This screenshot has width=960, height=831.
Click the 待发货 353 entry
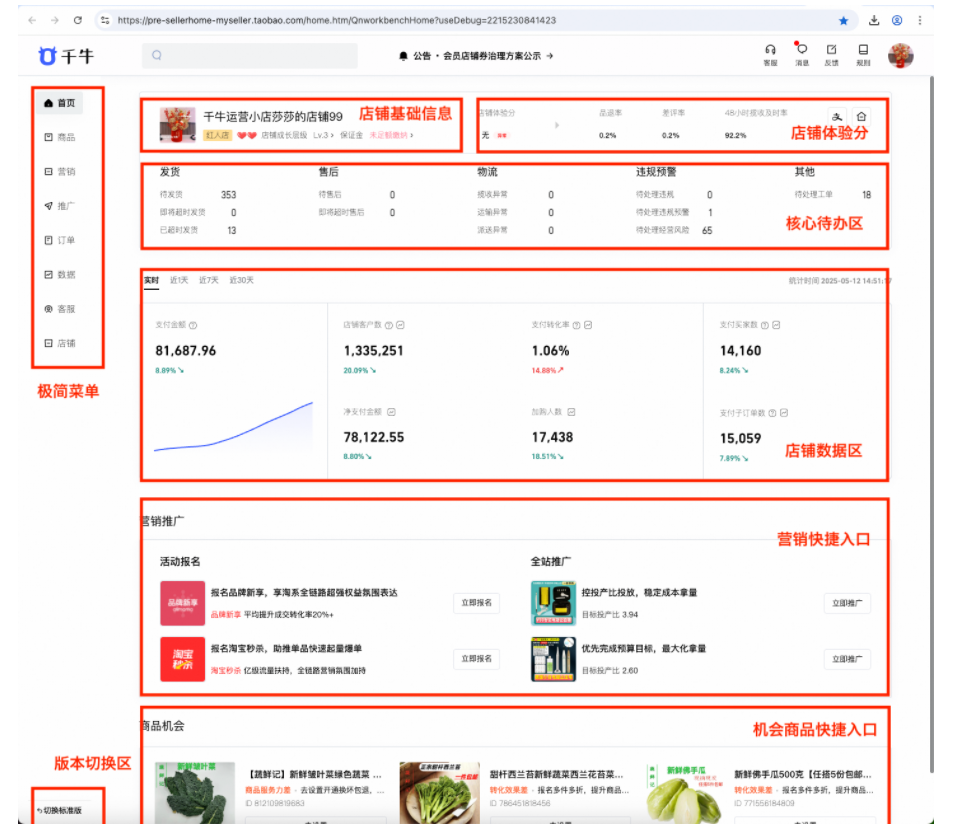pos(198,195)
